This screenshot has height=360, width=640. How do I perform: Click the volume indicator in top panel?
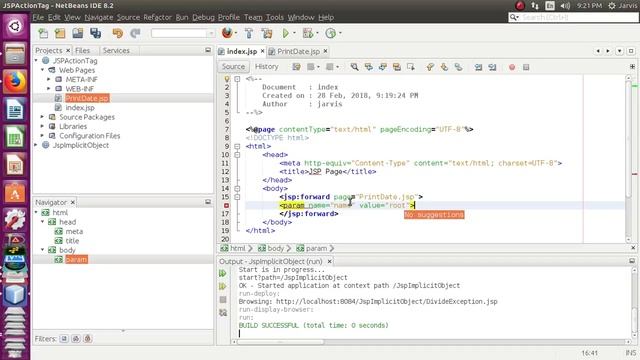[x=565, y=6]
